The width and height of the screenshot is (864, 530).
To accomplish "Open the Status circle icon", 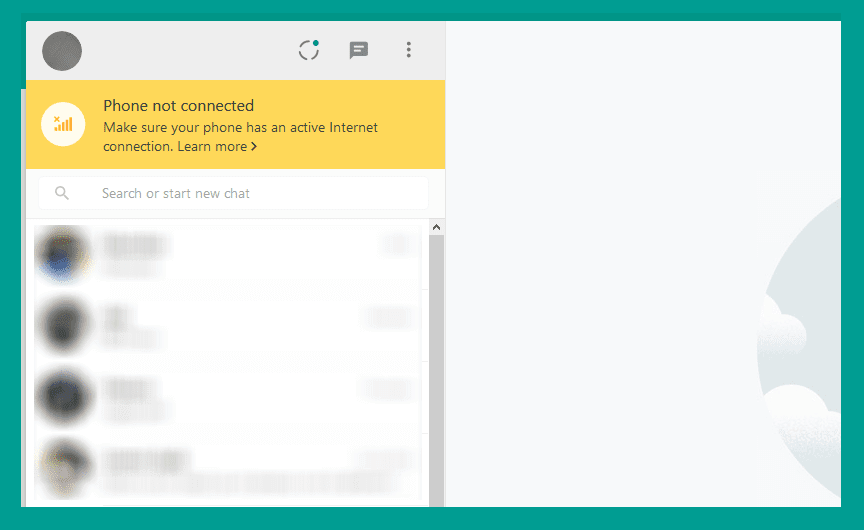I will pyautogui.click(x=309, y=50).
